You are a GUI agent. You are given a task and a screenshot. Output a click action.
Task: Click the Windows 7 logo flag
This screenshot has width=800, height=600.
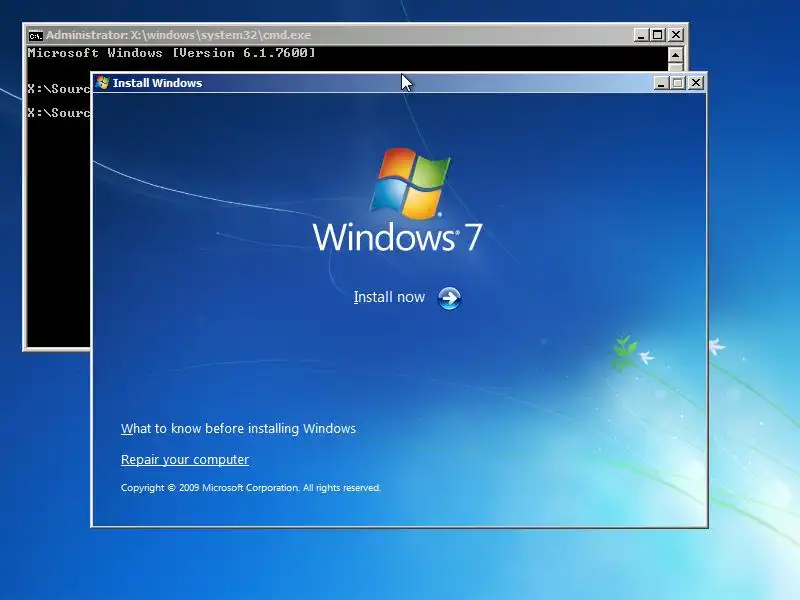click(411, 184)
